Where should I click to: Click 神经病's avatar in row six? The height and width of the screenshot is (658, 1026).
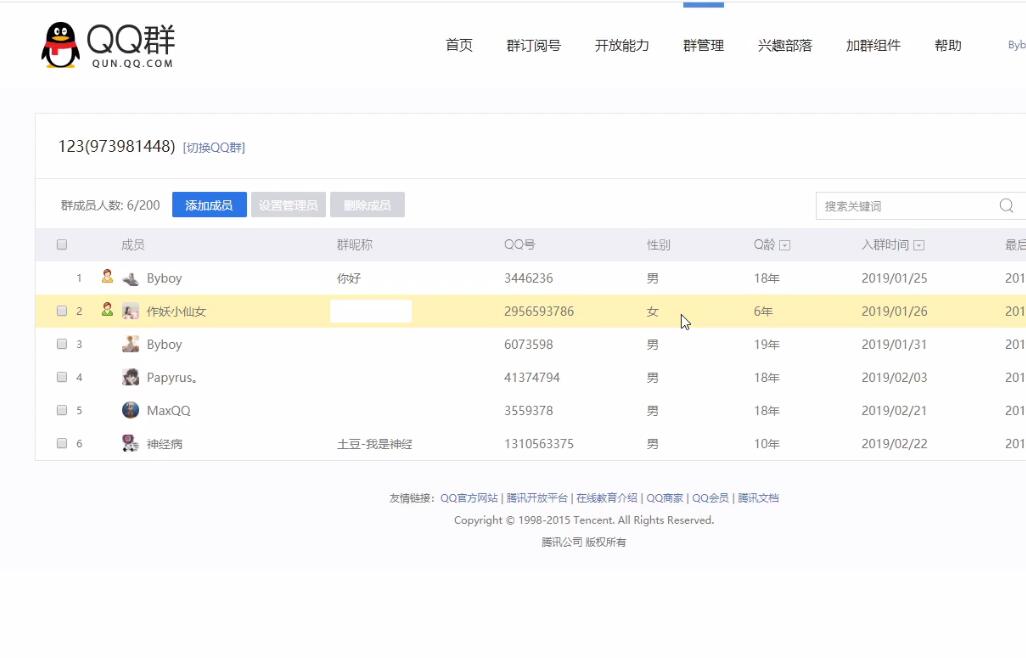point(128,442)
